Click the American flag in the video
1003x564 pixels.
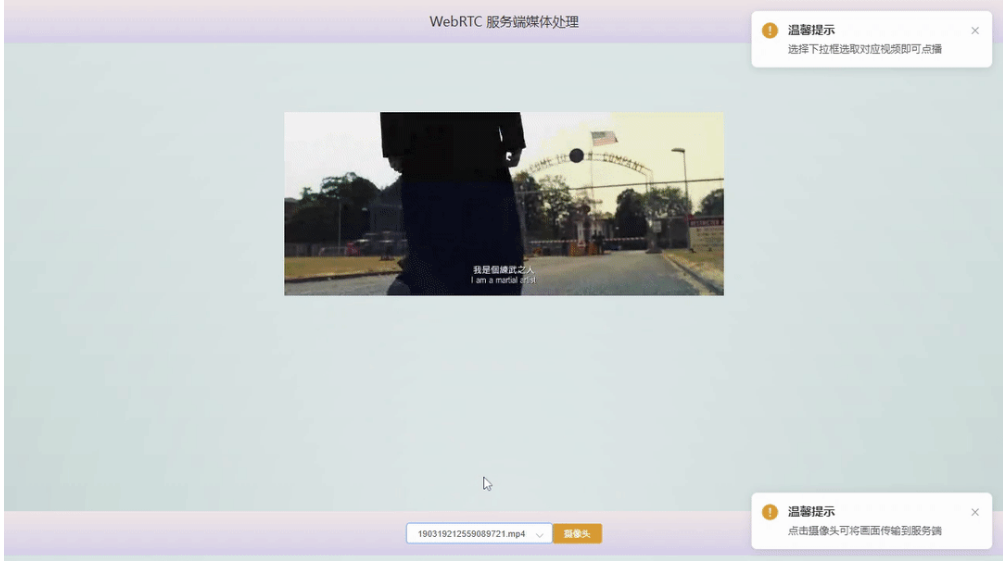click(604, 138)
